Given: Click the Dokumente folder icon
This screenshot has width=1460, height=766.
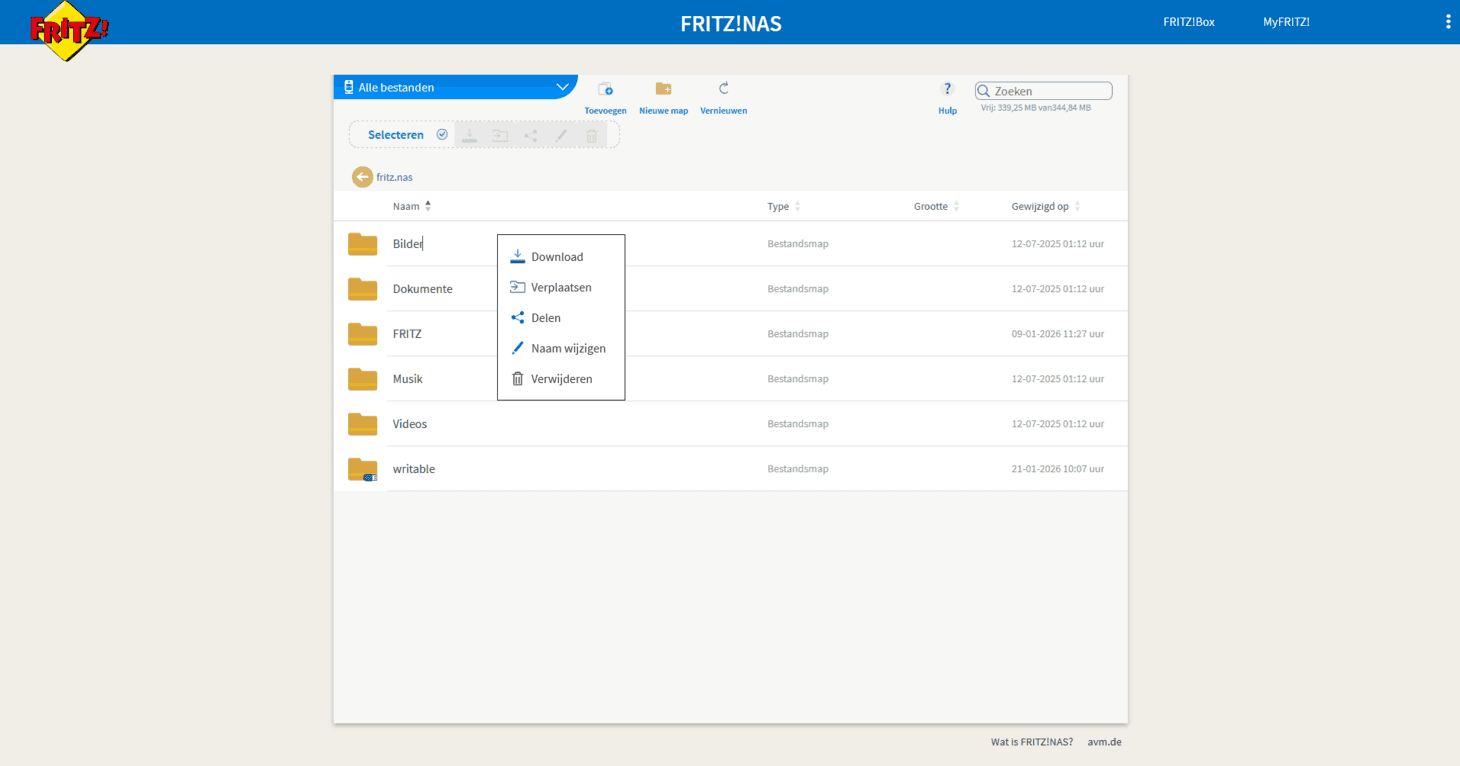Looking at the screenshot, I should [362, 289].
